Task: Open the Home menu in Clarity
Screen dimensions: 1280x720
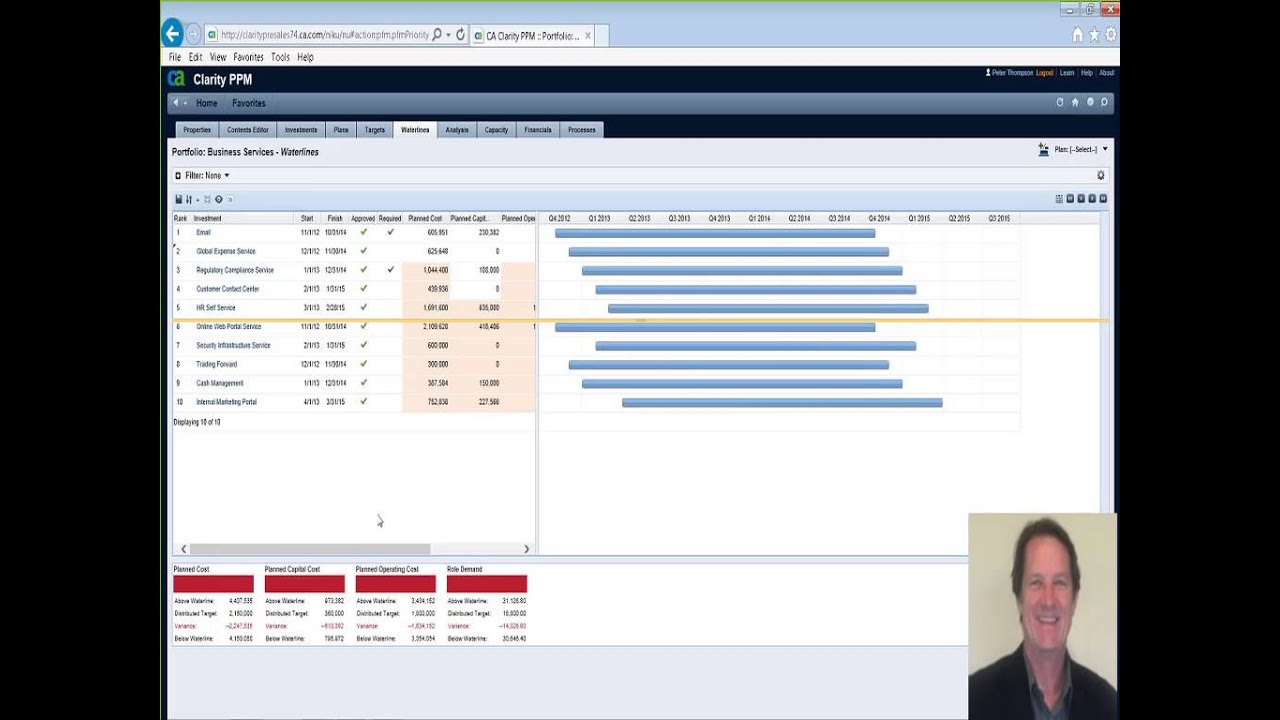Action: tap(207, 103)
